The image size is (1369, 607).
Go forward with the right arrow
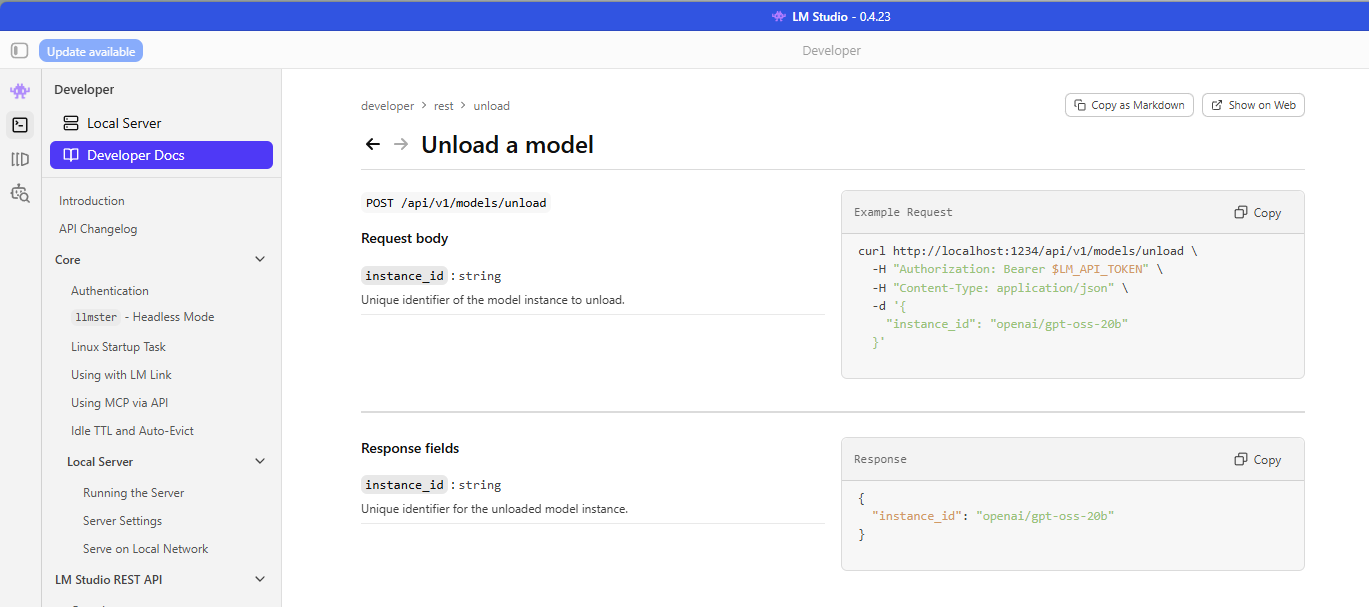pos(401,145)
